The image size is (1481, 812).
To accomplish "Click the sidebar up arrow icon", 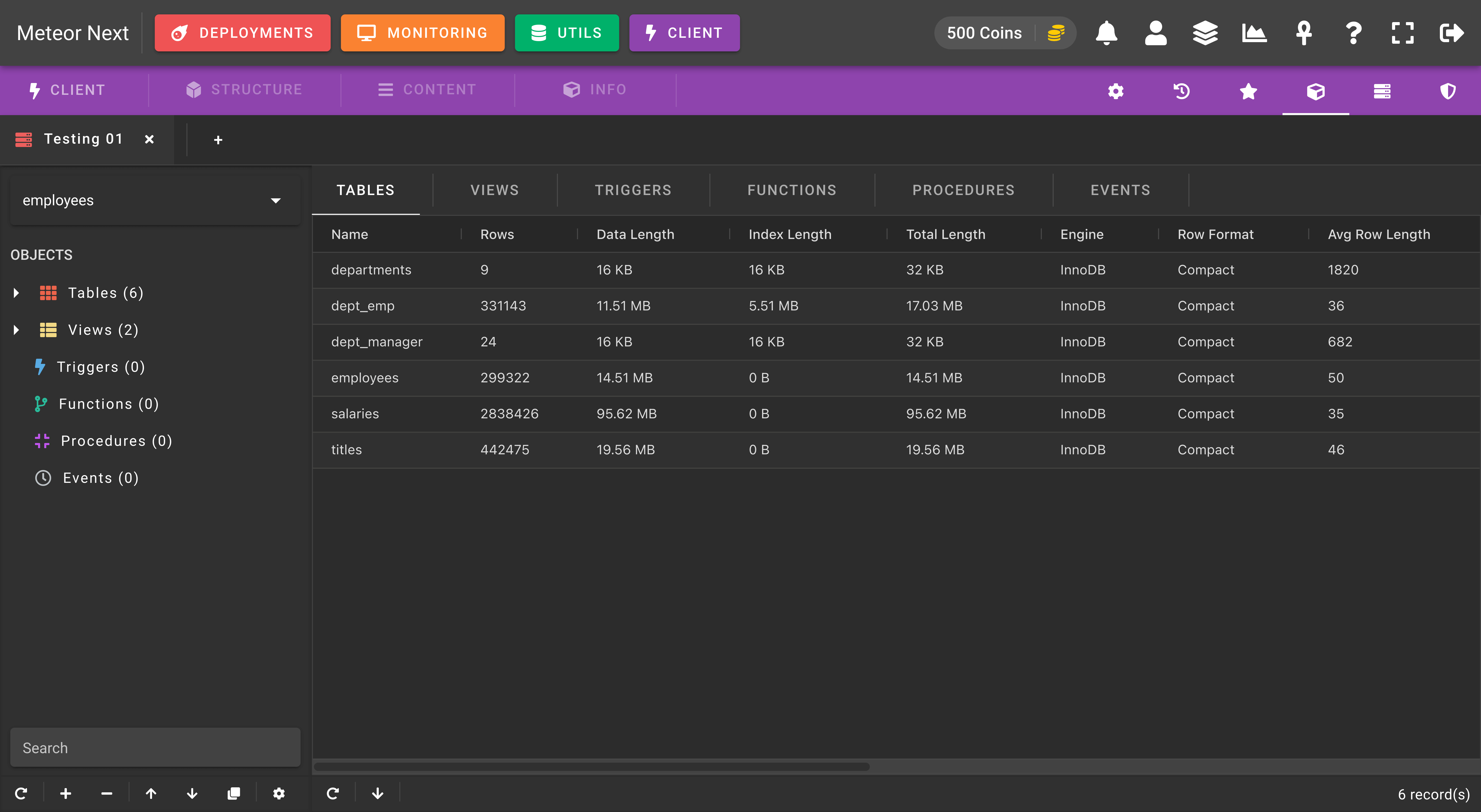I will (x=151, y=793).
